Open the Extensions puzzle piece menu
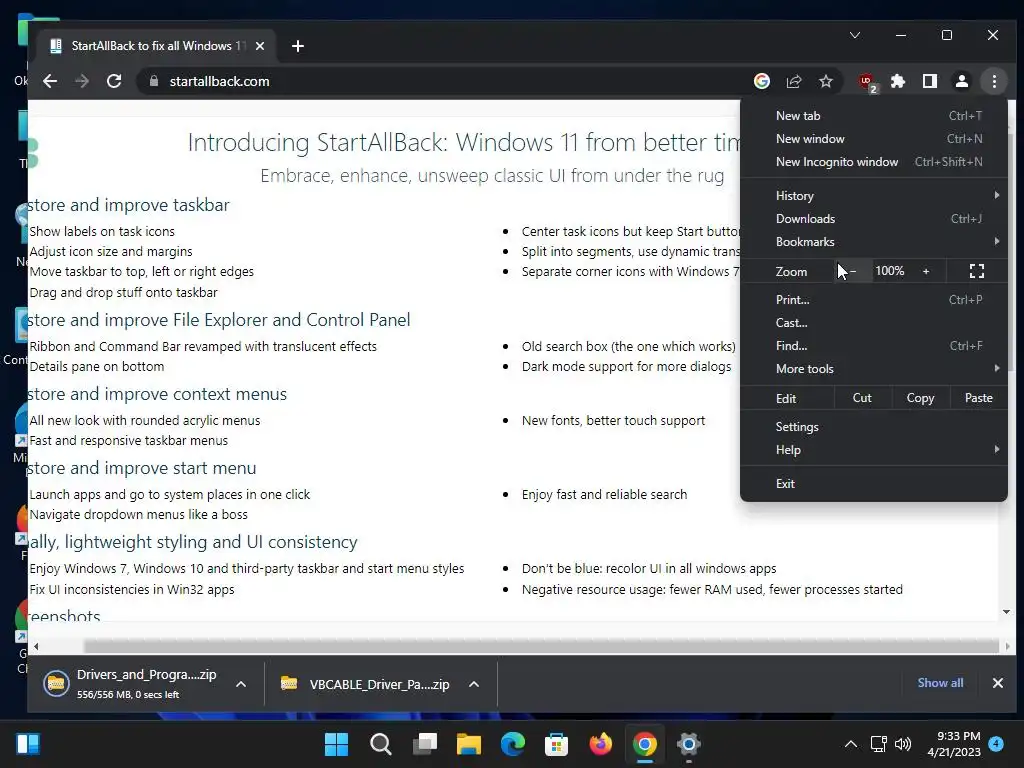 [x=898, y=81]
